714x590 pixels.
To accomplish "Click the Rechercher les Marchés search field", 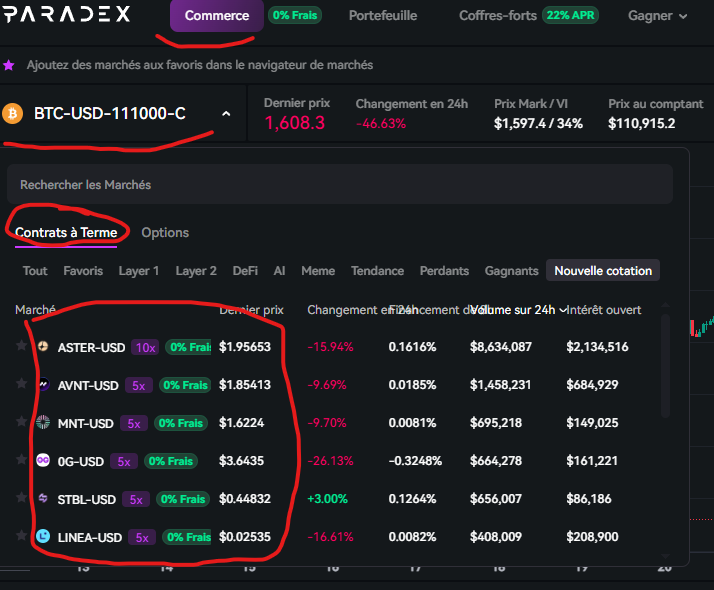I will tap(340, 184).
